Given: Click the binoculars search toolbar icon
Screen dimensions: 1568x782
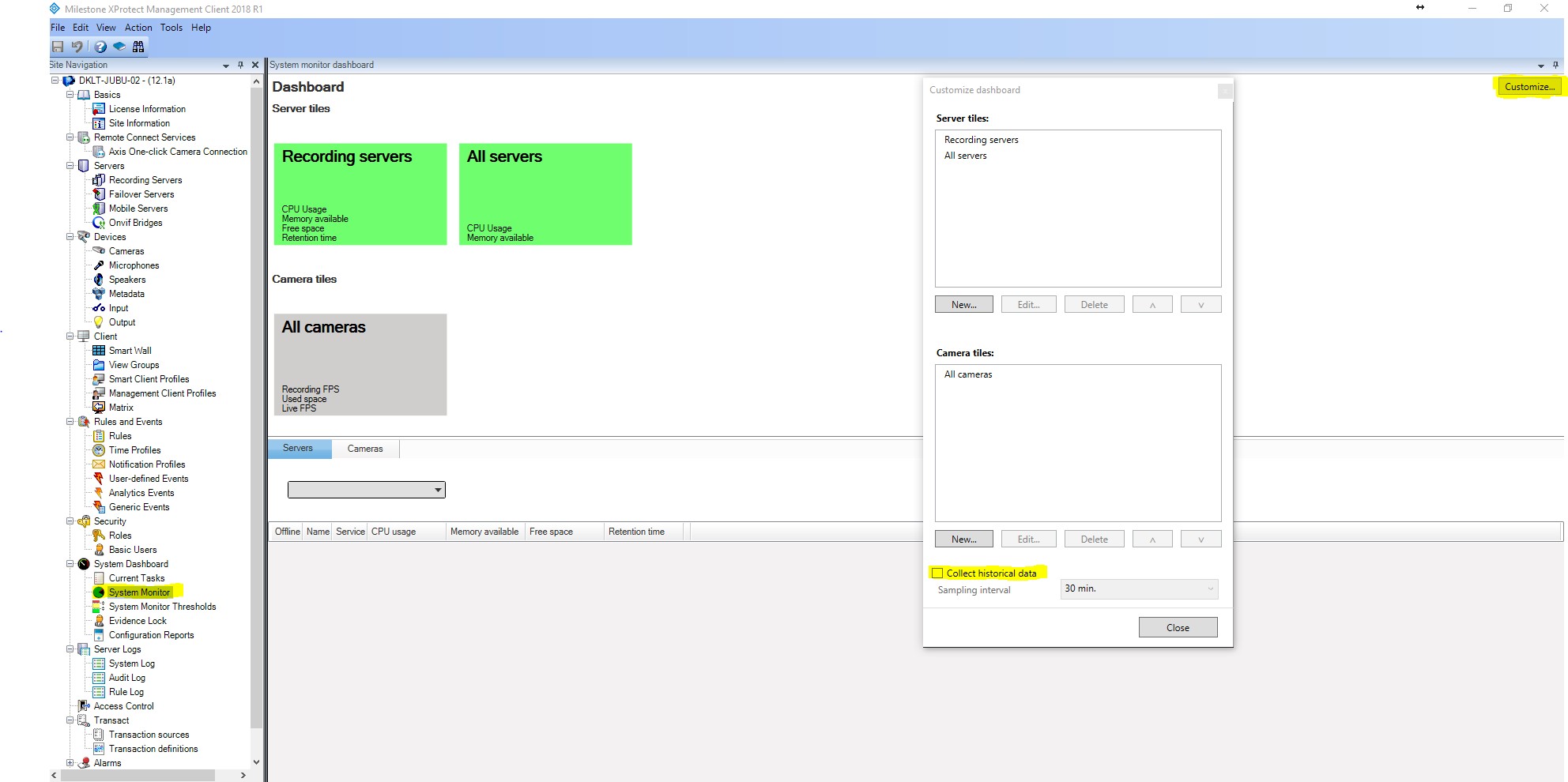Looking at the screenshot, I should point(138,47).
